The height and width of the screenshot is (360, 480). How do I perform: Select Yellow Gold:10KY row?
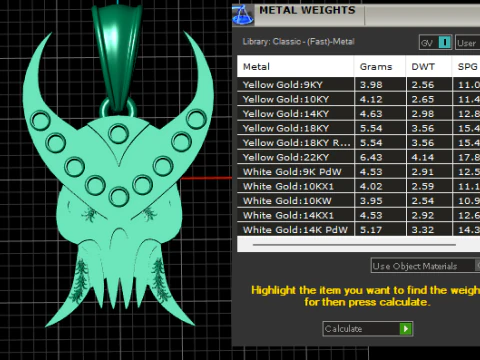(359, 99)
